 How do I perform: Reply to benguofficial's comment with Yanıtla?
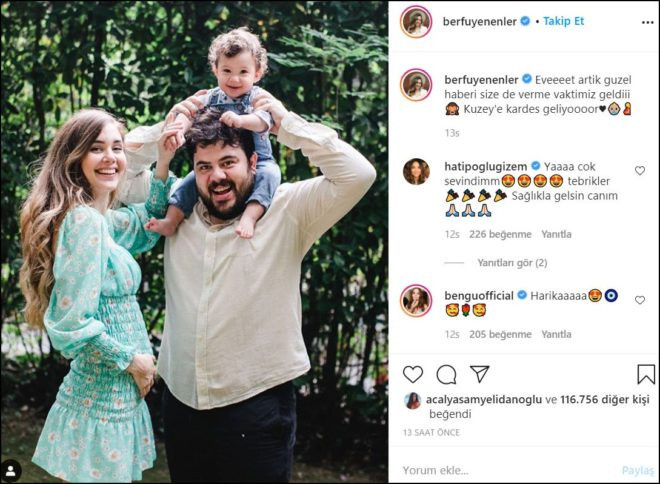[x=556, y=335]
